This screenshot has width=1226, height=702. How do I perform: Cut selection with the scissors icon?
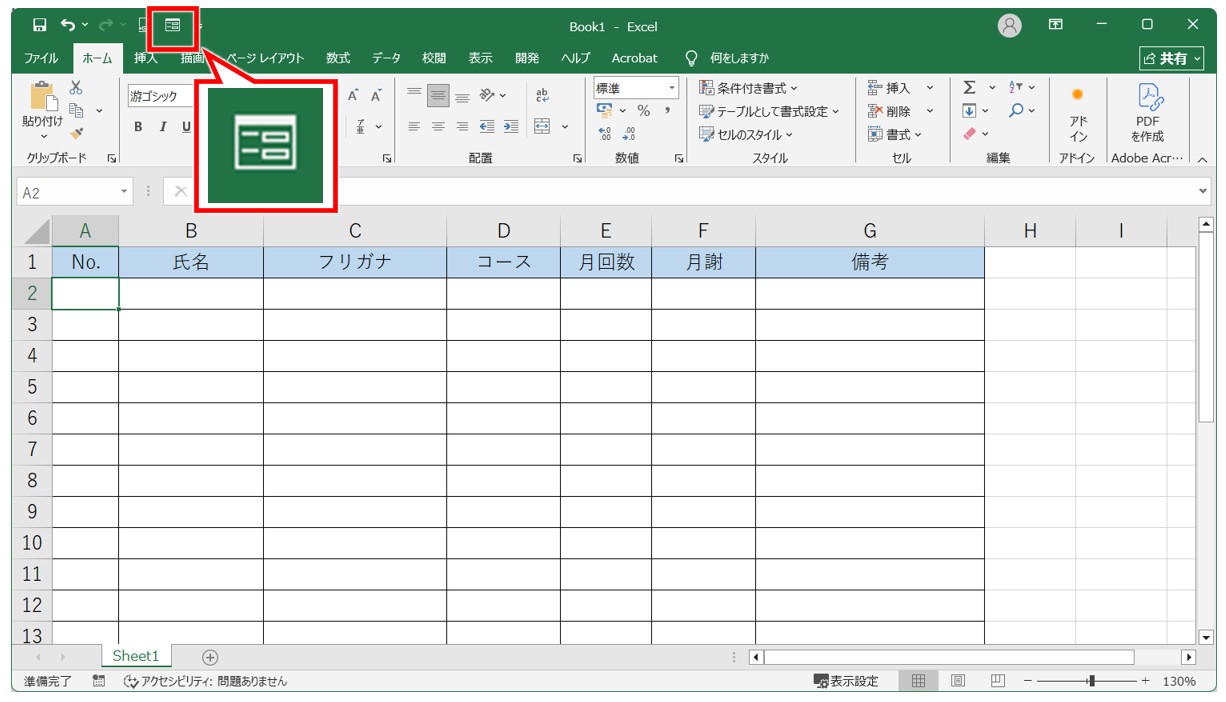(x=76, y=89)
